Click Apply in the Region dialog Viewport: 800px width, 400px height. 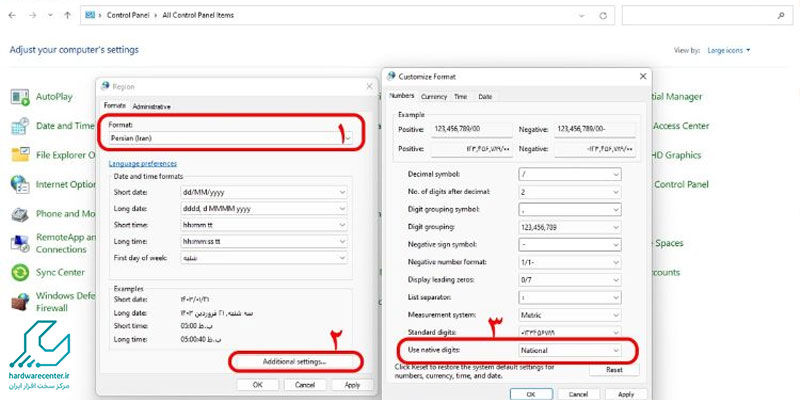[x=352, y=385]
